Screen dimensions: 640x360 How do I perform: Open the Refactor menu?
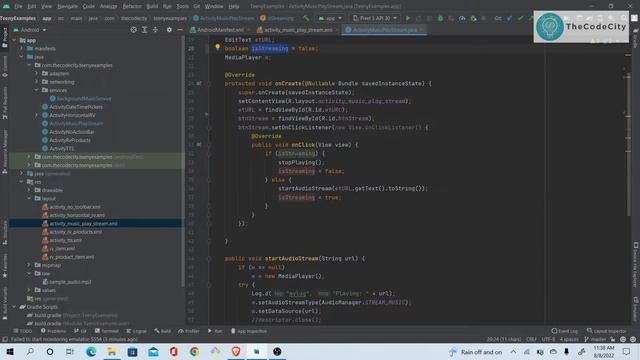point(132,7)
